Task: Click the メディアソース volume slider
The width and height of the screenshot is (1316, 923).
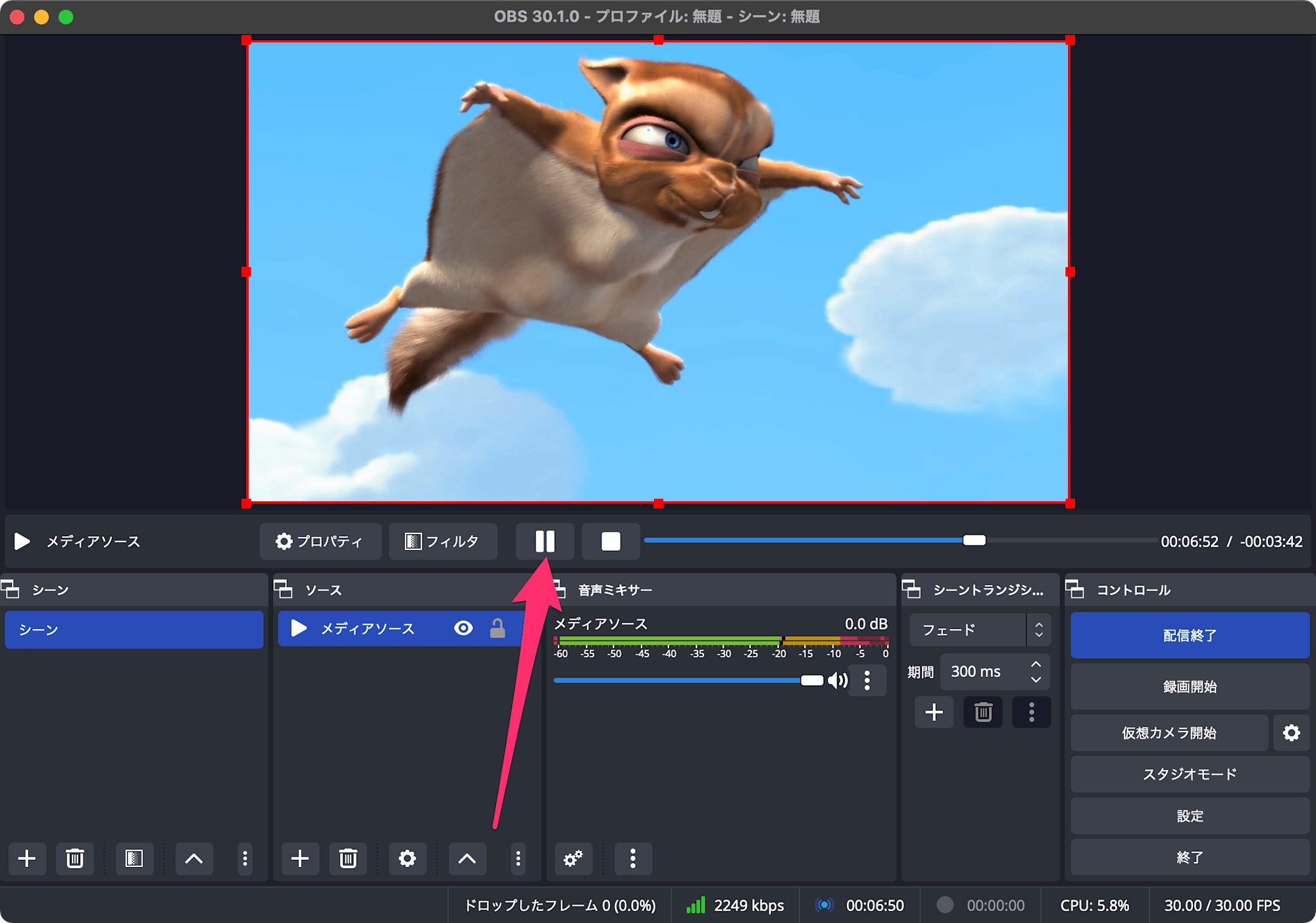Action: [688, 680]
